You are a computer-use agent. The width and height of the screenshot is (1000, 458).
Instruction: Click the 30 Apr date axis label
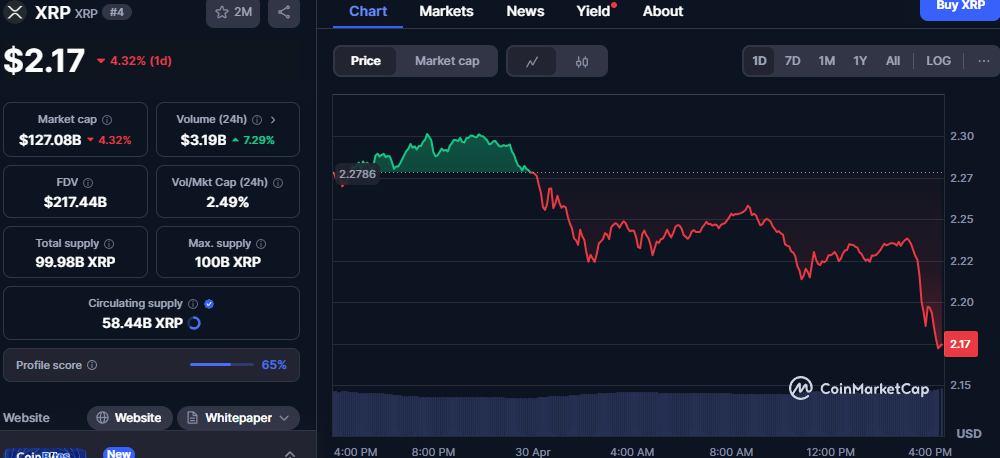click(x=533, y=452)
